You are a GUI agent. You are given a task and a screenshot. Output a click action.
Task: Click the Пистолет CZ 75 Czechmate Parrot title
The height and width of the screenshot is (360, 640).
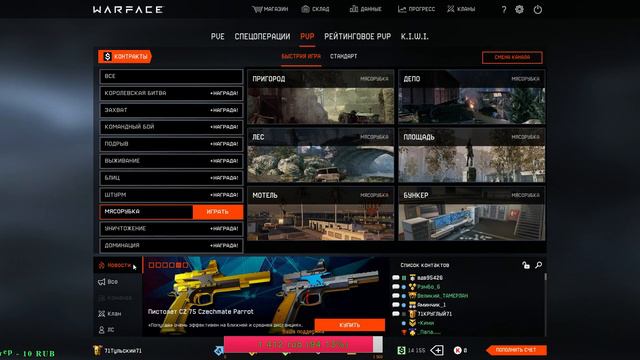tap(200, 311)
